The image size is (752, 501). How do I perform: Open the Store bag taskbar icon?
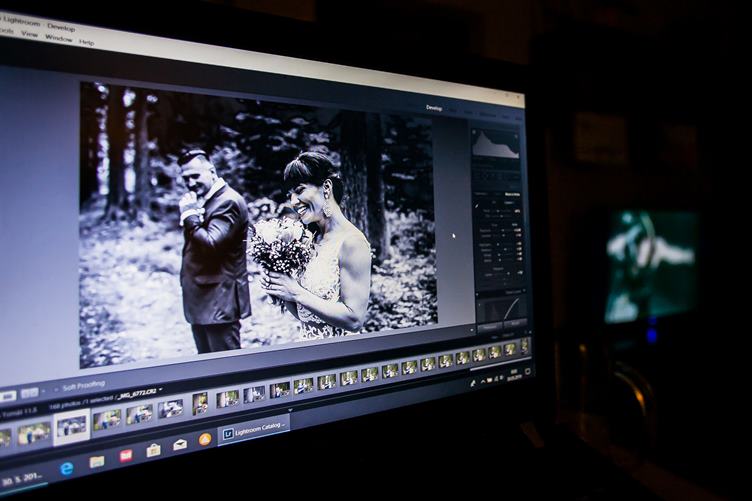click(x=153, y=450)
